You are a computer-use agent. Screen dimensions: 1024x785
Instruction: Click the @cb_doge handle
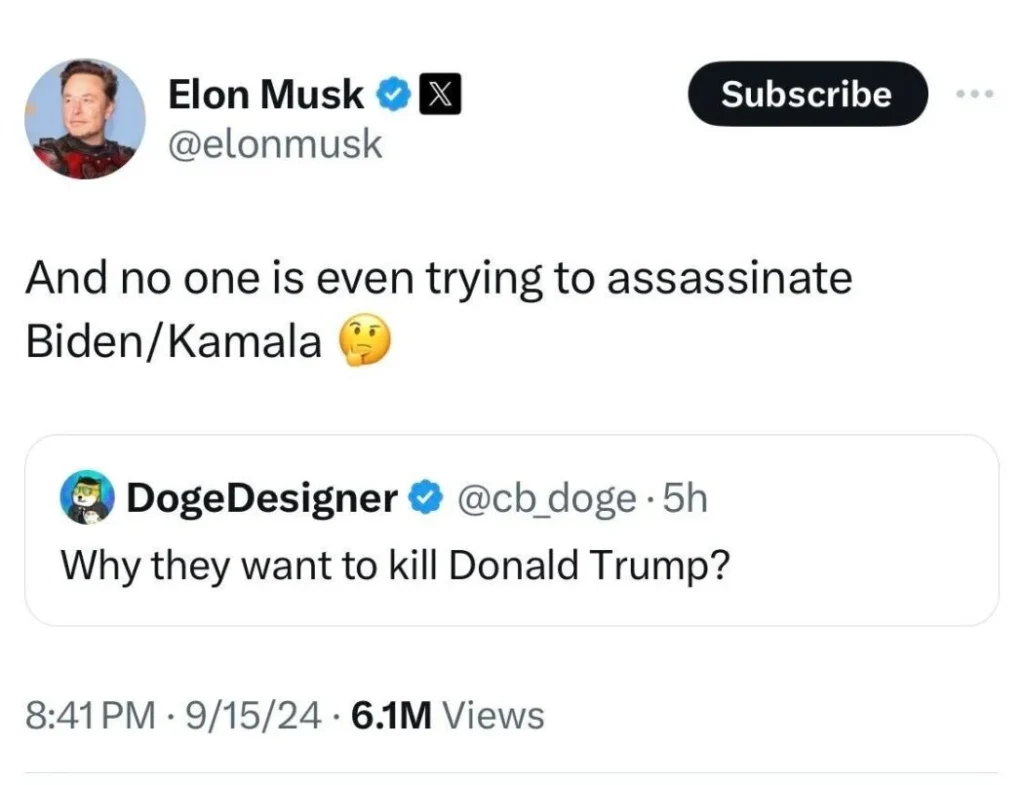[x=545, y=497]
